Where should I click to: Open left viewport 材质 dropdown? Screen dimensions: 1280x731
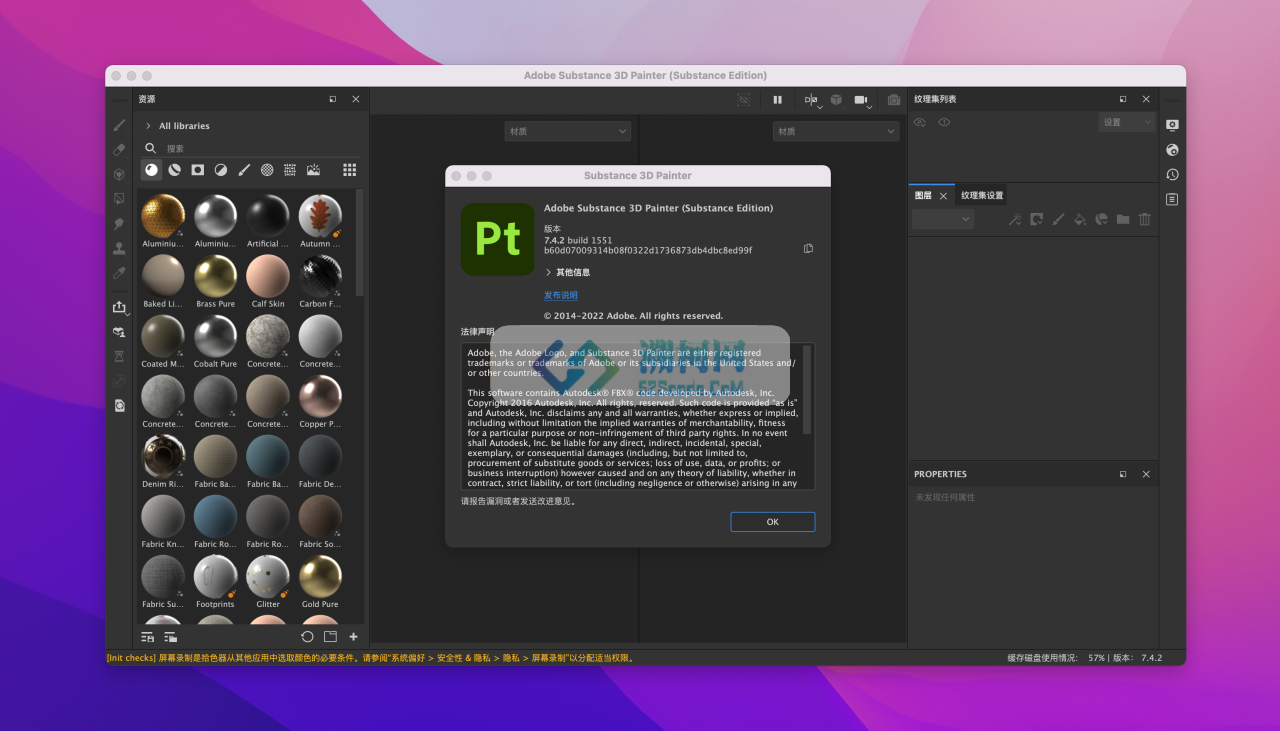[x=567, y=131]
